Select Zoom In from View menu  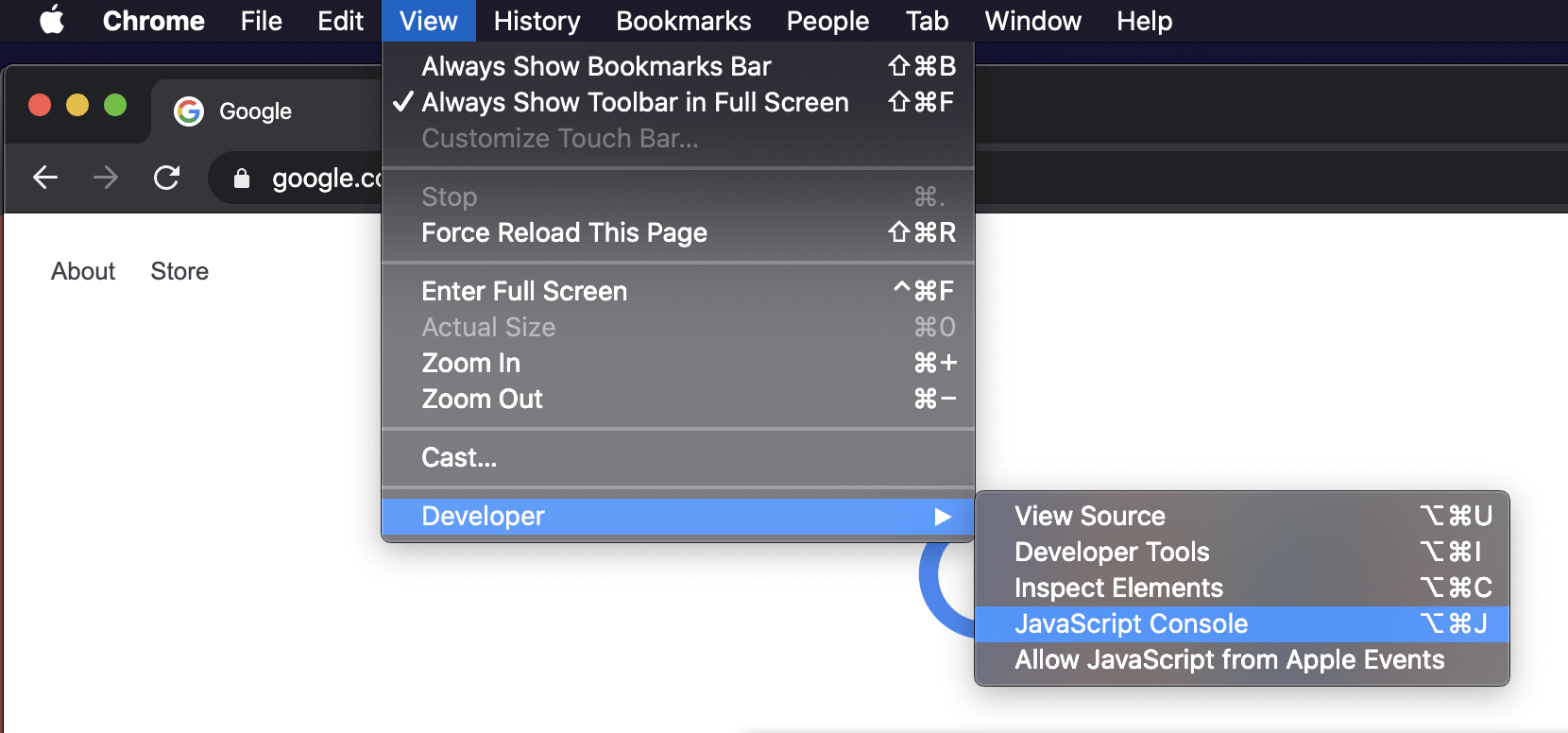(470, 363)
